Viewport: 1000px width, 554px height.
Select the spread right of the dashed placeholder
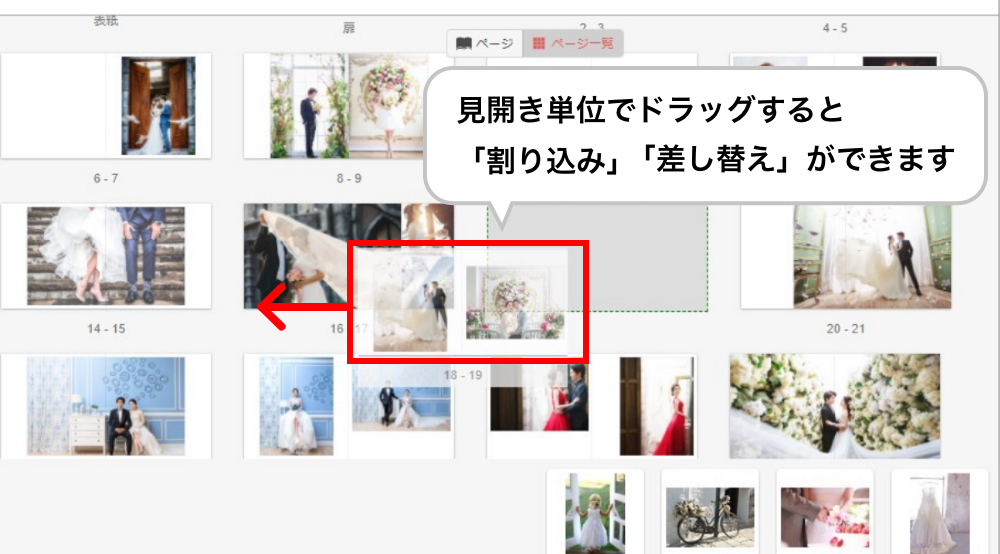coord(845,257)
